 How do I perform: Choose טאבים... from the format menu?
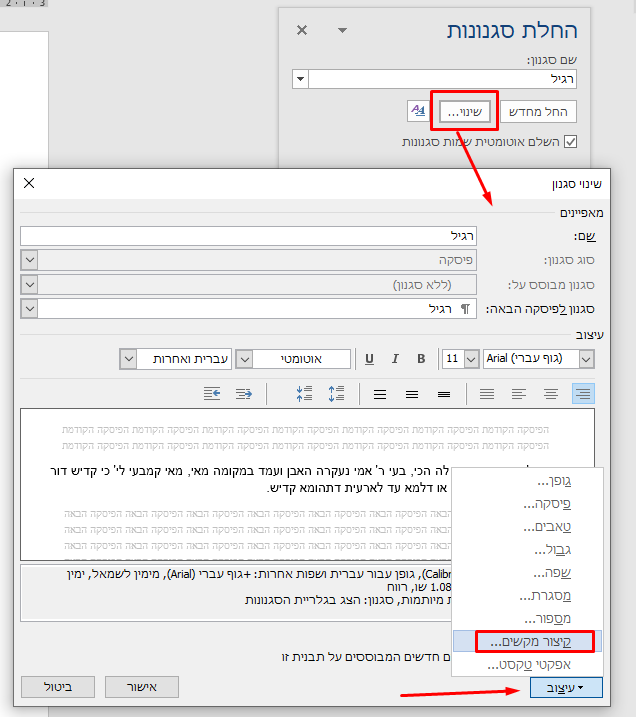527,527
